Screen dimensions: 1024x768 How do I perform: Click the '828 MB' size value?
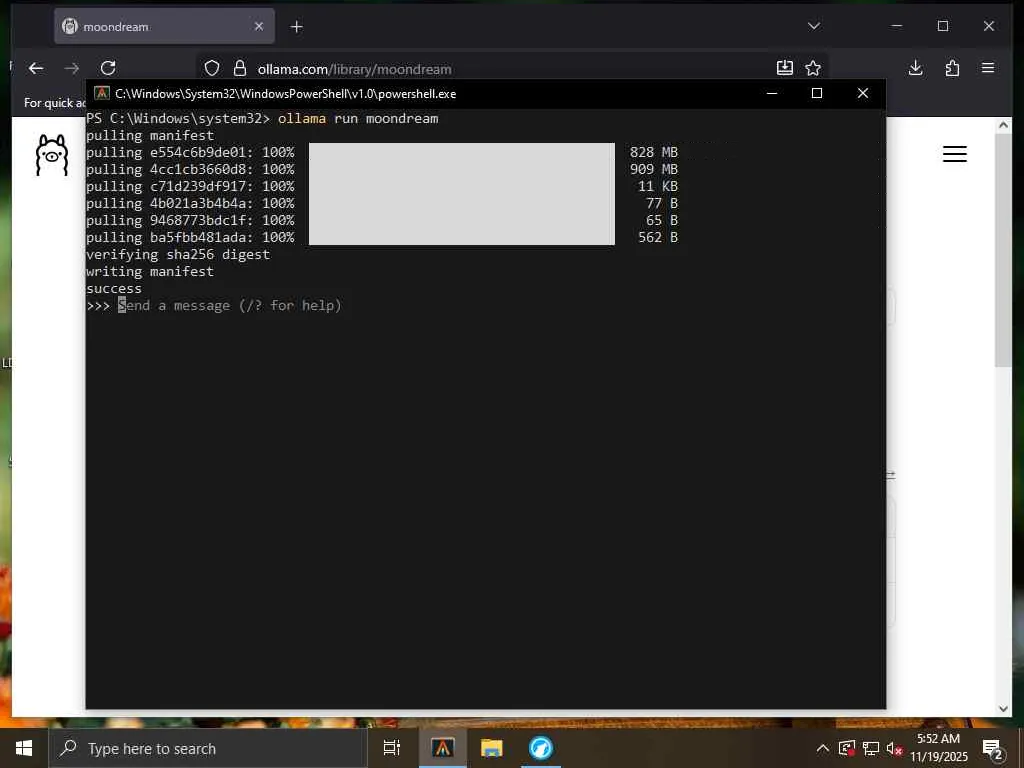pyautogui.click(x=654, y=152)
